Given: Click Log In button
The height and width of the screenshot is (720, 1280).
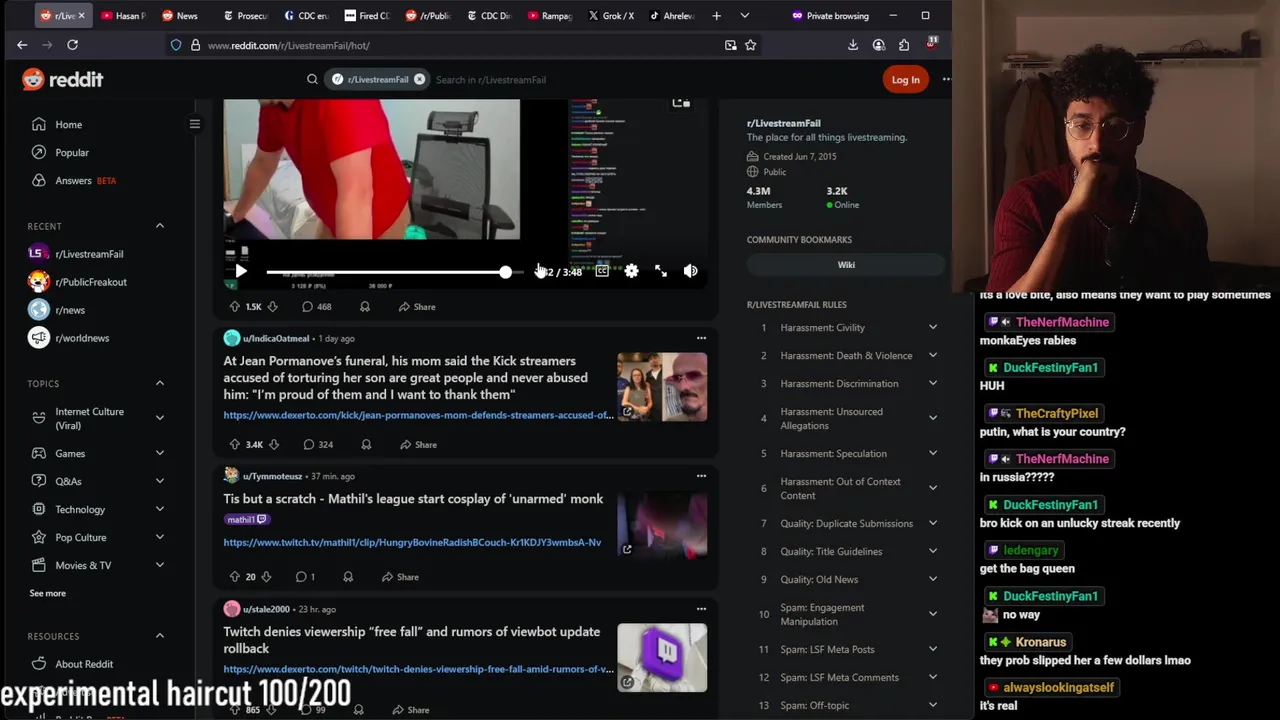Looking at the screenshot, I should (x=905, y=80).
